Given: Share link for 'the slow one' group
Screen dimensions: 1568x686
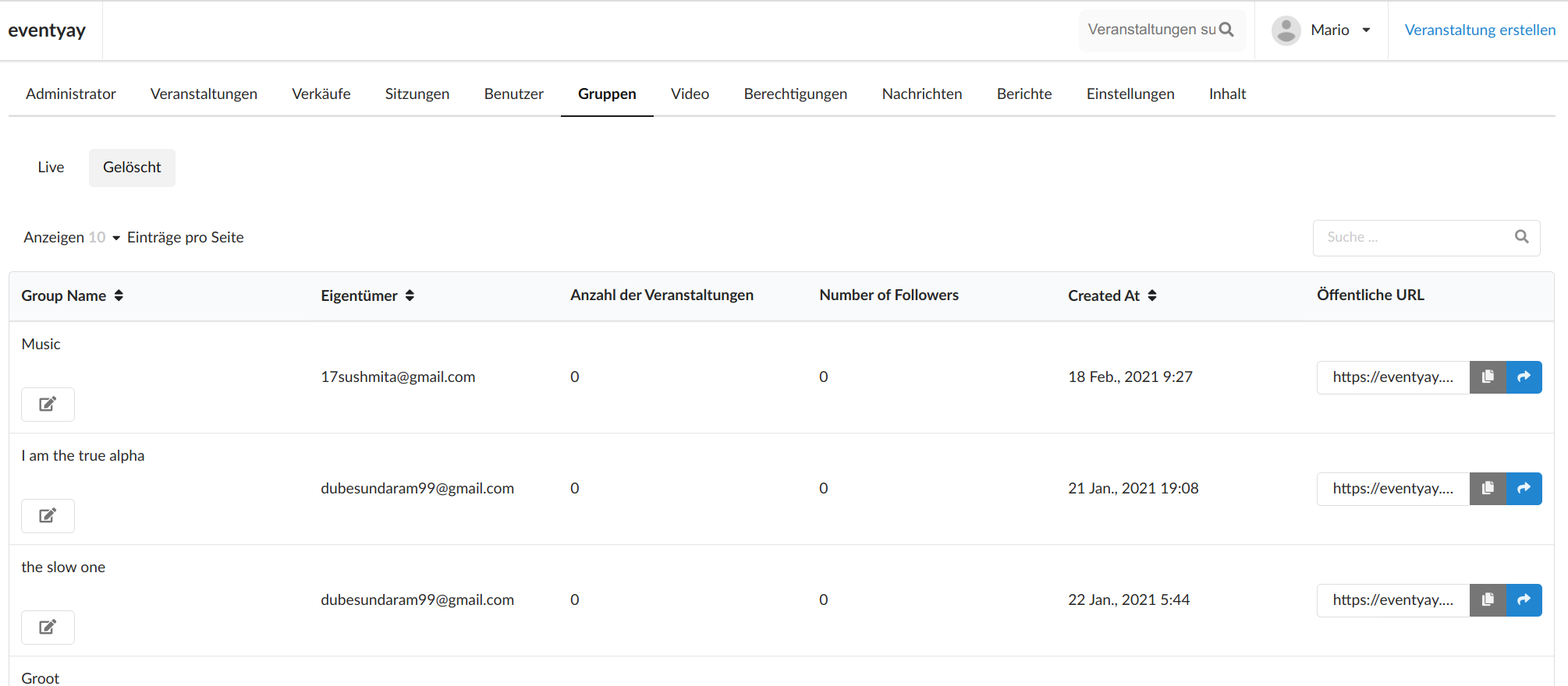Looking at the screenshot, I should click(1524, 600).
